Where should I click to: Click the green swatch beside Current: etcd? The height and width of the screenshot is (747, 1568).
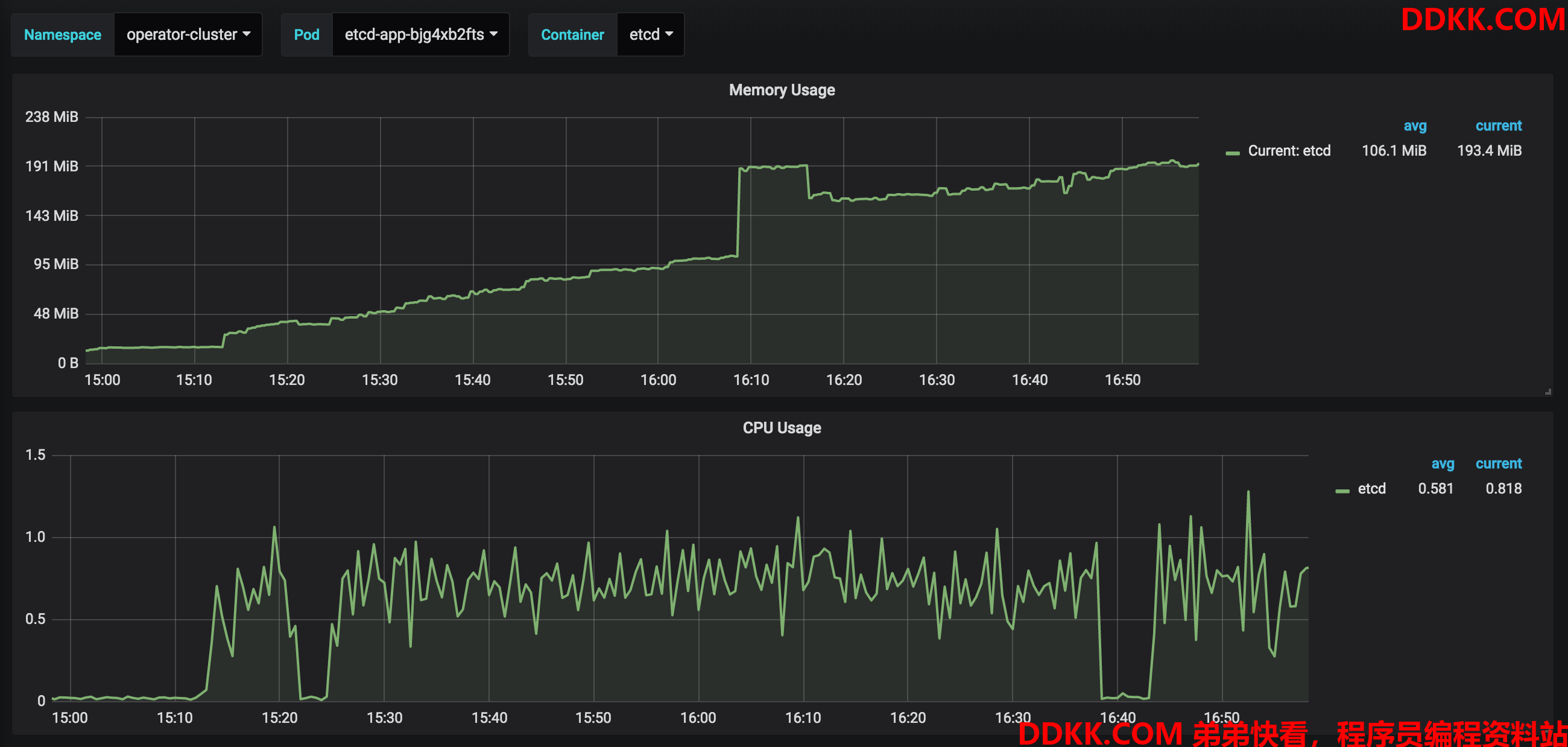pos(1233,153)
